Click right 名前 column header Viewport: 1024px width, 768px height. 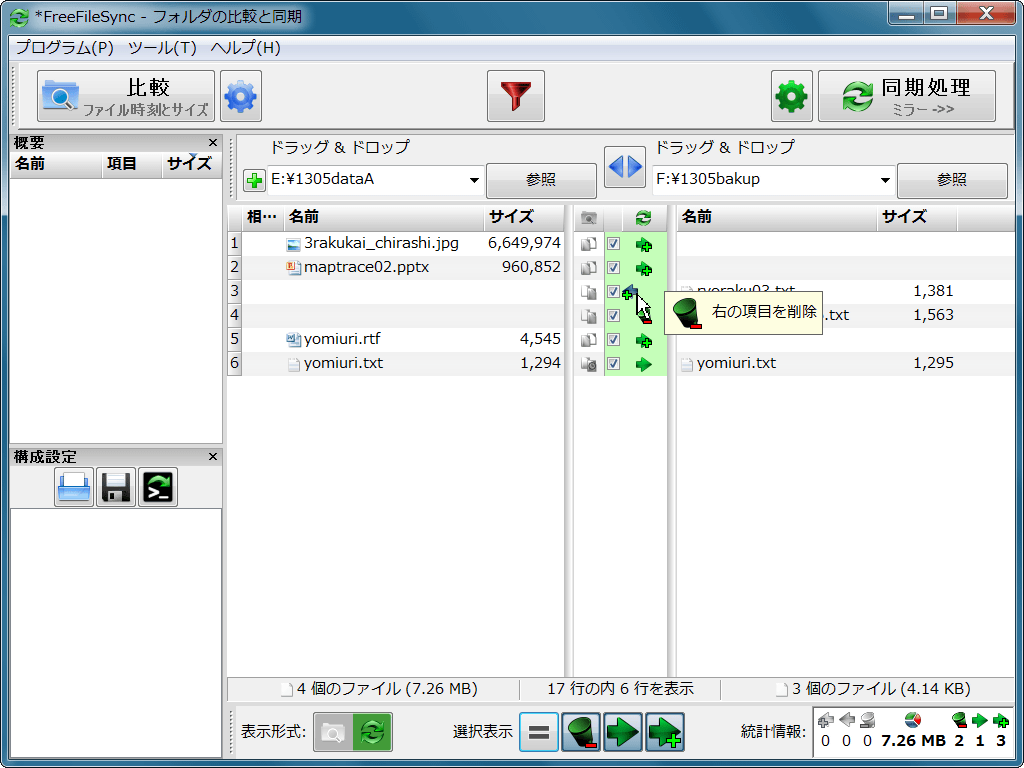tap(776, 217)
